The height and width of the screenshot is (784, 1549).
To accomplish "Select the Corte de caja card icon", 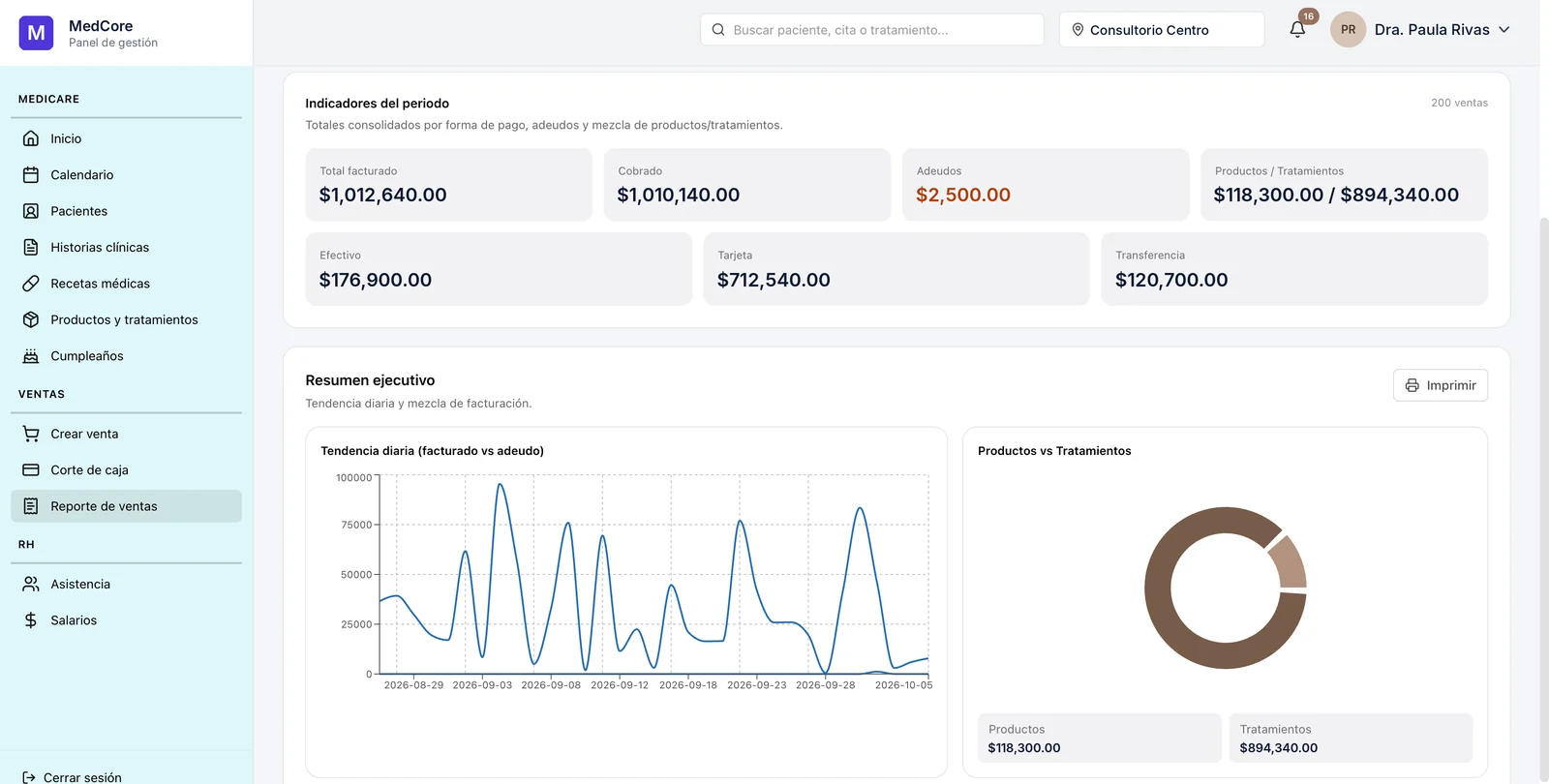I will [31, 470].
